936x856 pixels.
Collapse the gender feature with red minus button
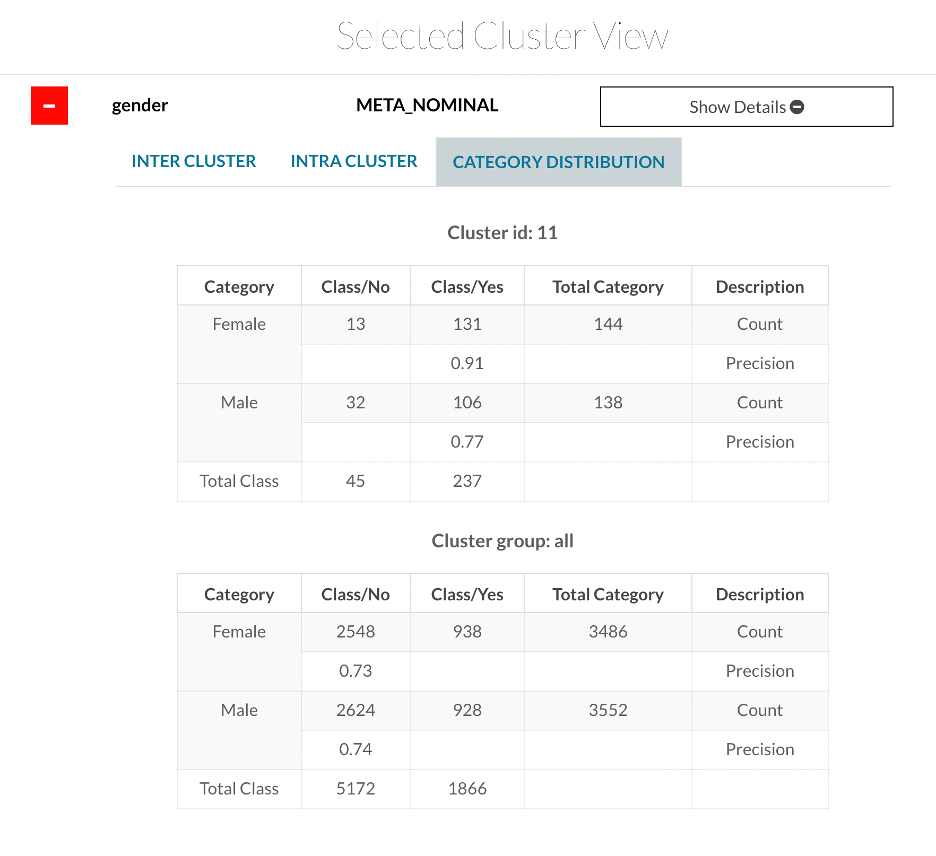pyautogui.click(x=49, y=106)
